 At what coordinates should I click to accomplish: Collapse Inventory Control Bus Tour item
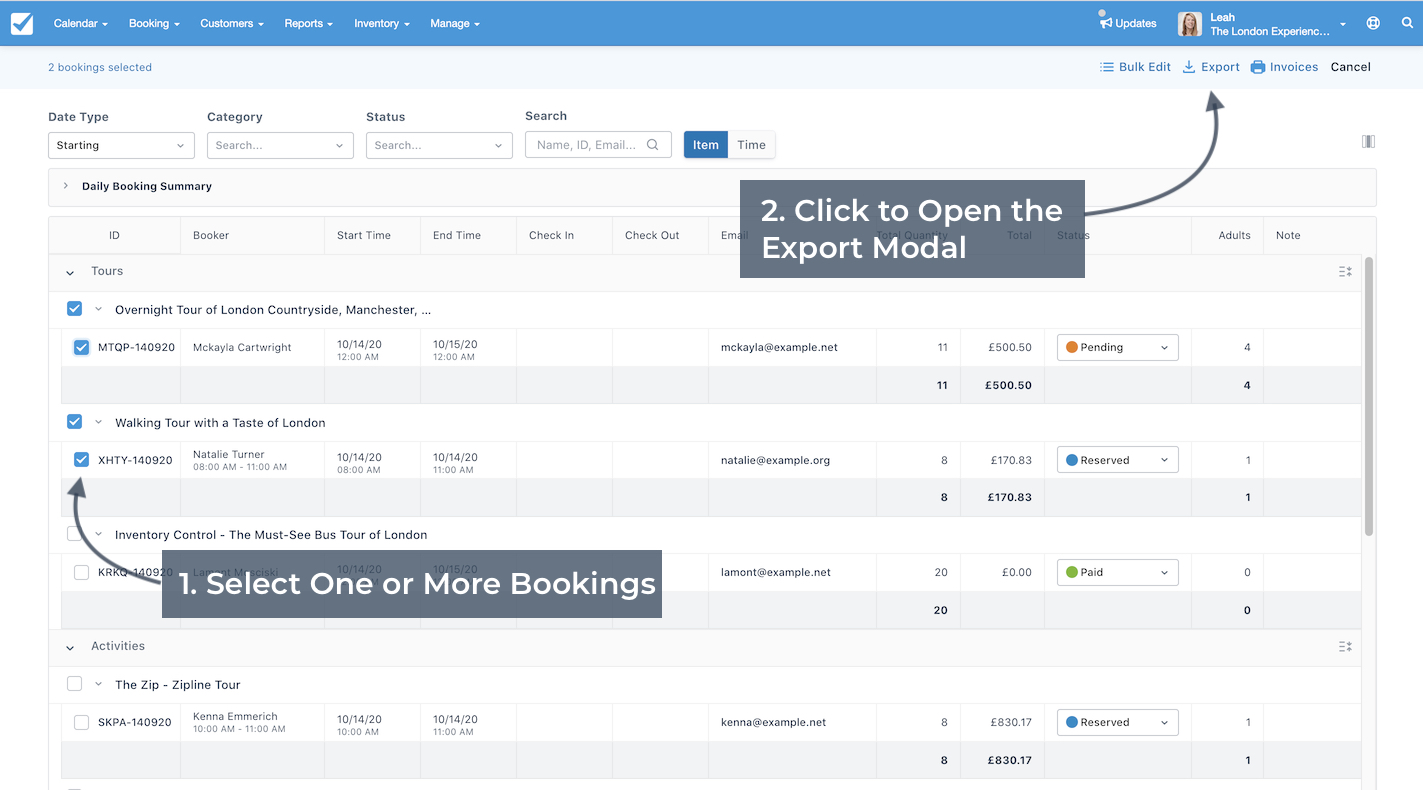pos(98,534)
